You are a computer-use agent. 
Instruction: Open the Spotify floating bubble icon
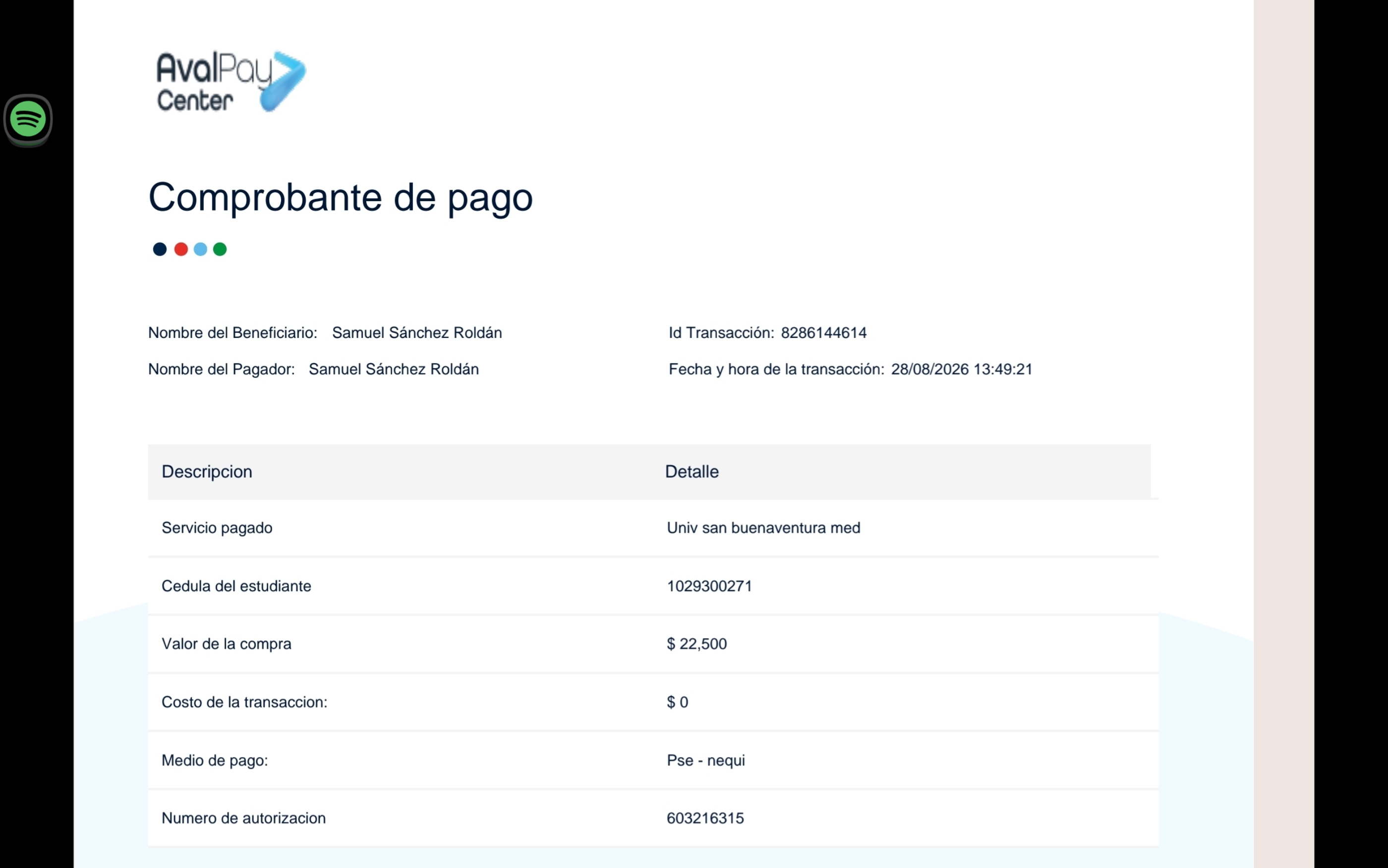(x=28, y=119)
